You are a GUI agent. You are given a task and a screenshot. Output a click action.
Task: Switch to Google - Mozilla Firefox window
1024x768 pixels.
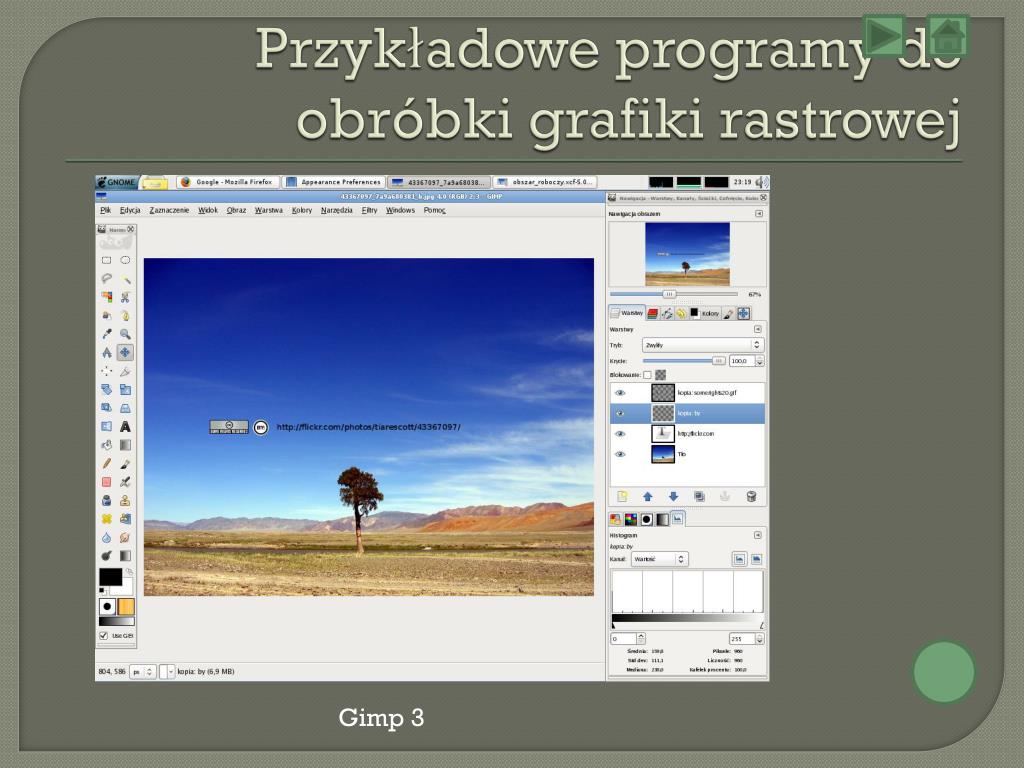(x=228, y=182)
